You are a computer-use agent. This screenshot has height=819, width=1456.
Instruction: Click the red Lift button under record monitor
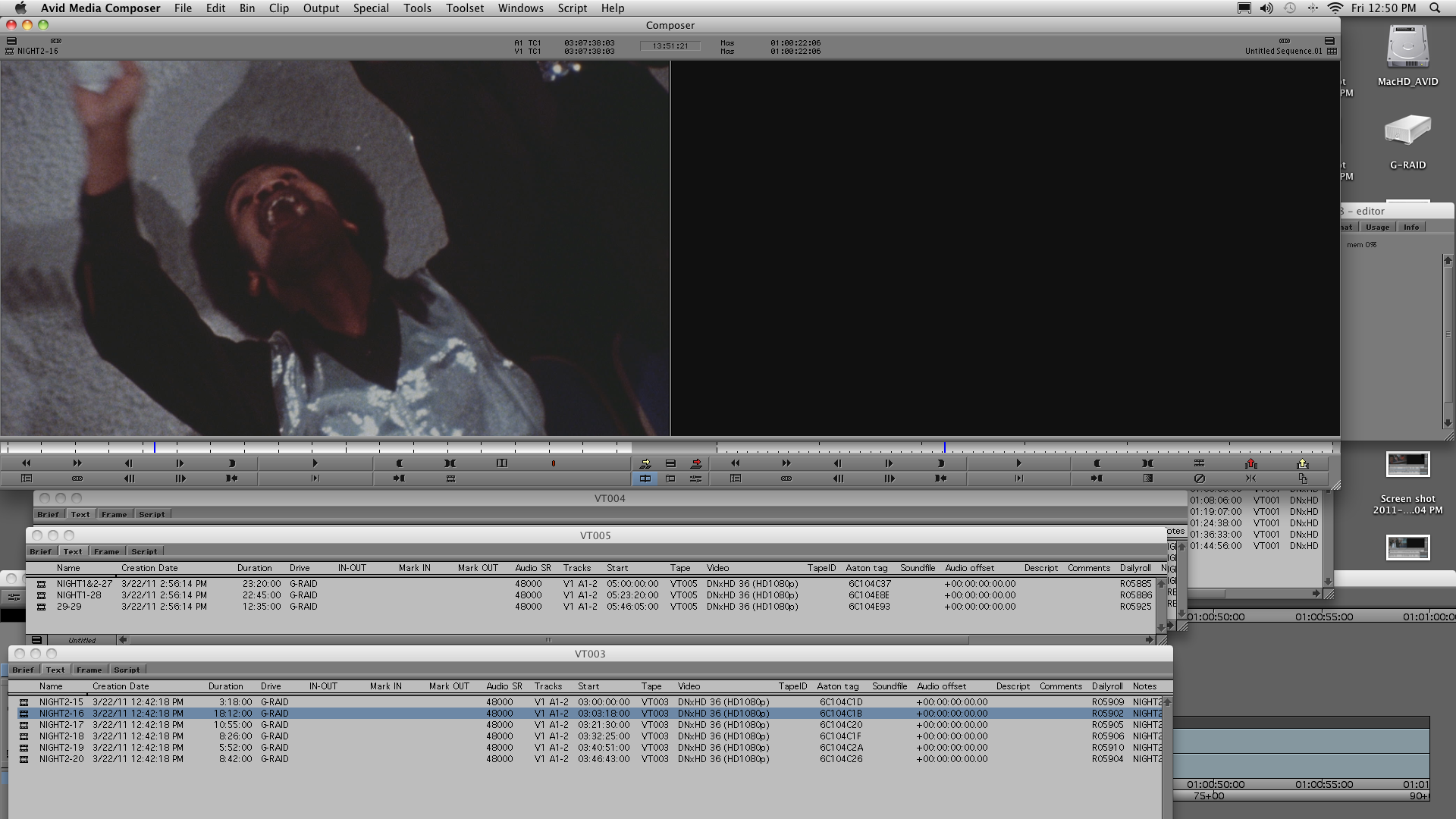click(x=1250, y=463)
